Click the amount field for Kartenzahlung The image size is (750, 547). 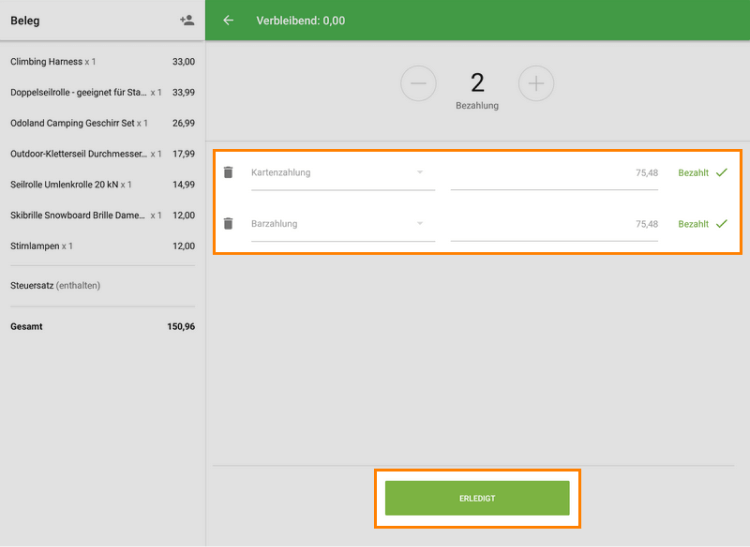coord(554,173)
